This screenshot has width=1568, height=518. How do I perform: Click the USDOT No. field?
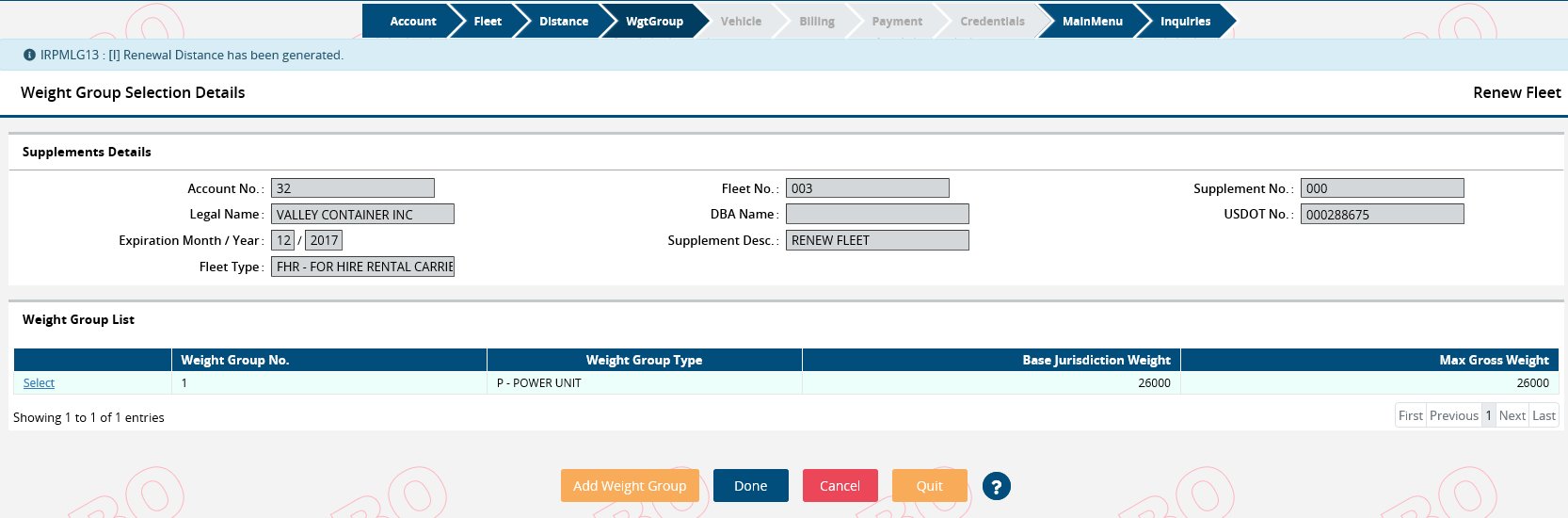coord(1381,215)
